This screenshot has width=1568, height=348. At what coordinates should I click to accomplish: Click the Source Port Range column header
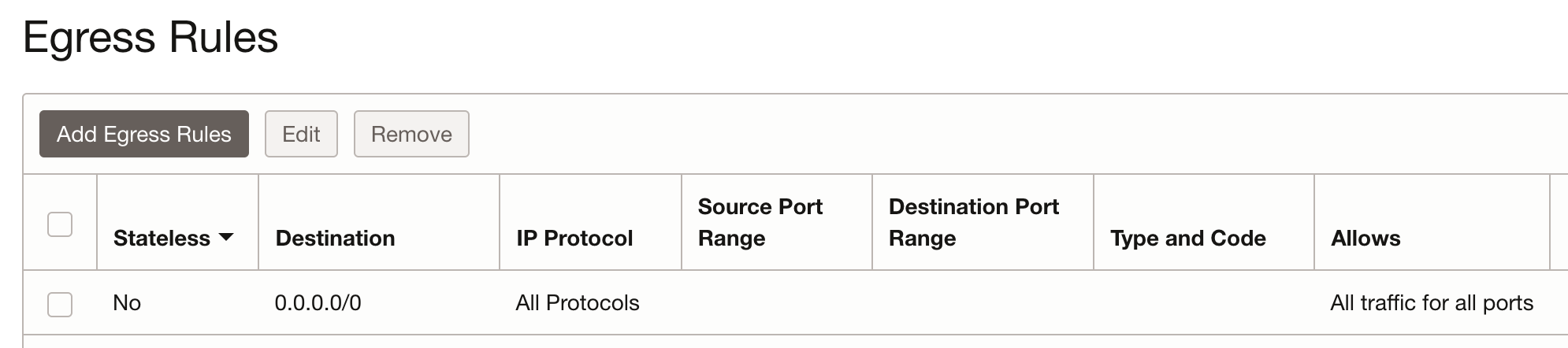coord(760,222)
